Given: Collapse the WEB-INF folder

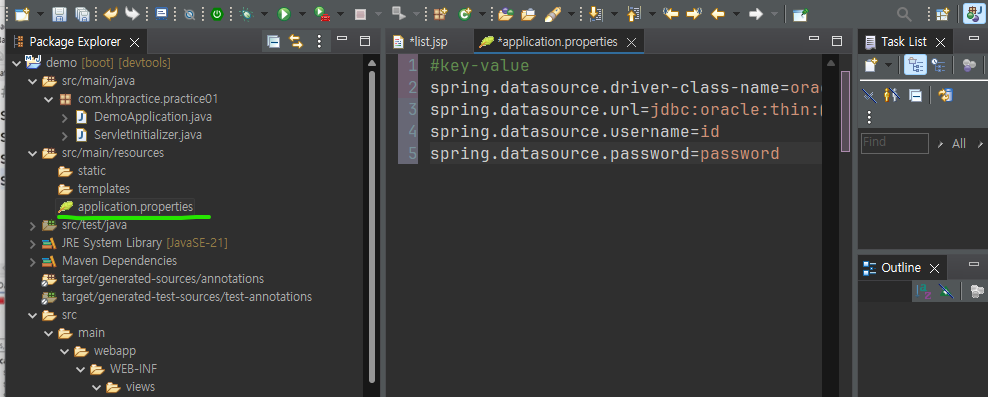Looking at the screenshot, I should click(x=80, y=369).
